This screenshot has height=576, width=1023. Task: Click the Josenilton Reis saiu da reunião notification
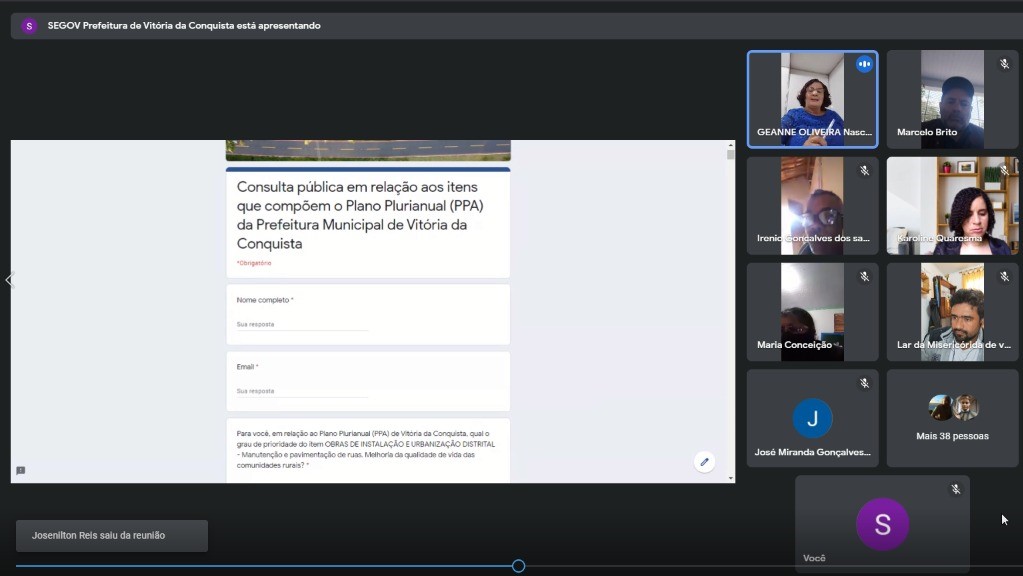112,536
